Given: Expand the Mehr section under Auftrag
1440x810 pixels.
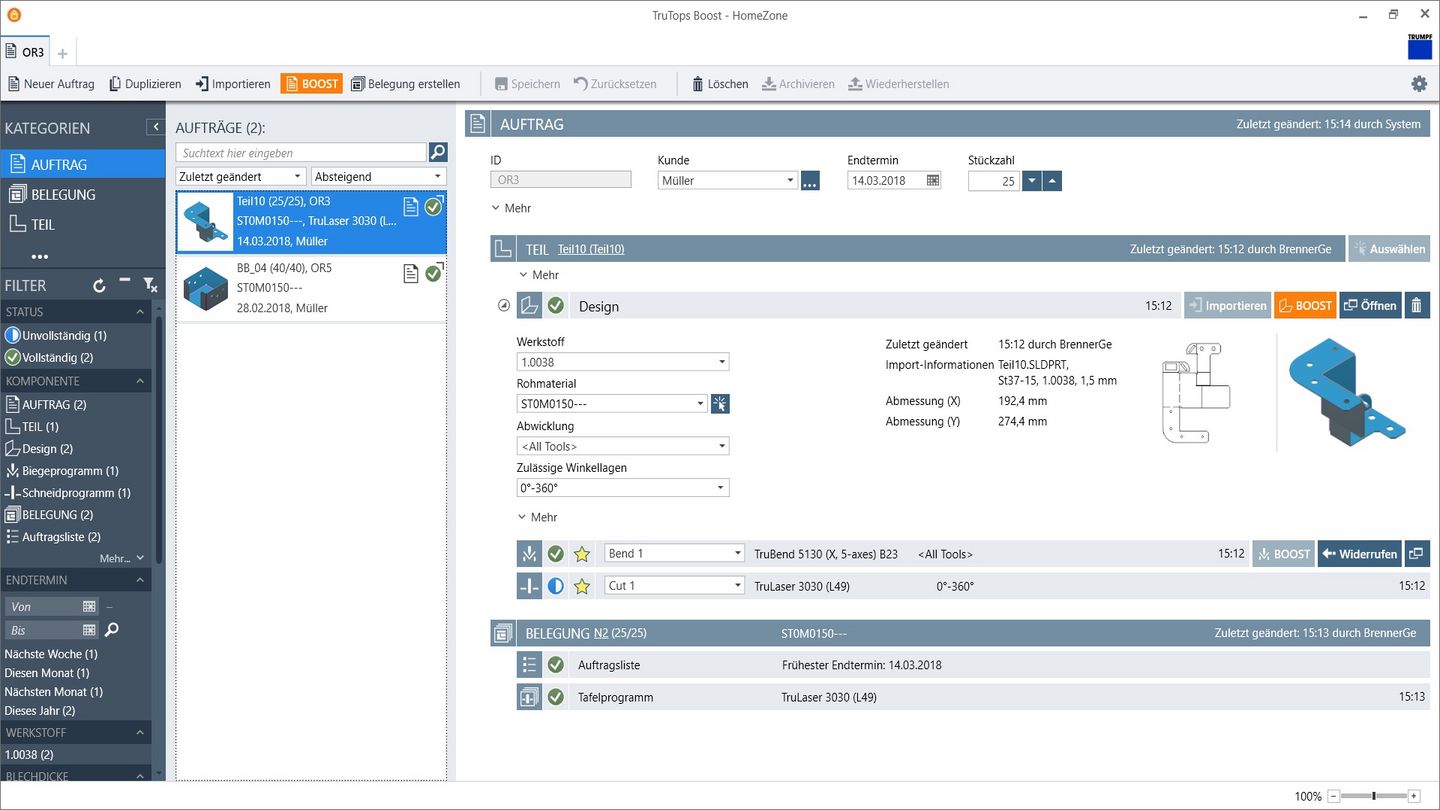Looking at the screenshot, I should pos(511,208).
